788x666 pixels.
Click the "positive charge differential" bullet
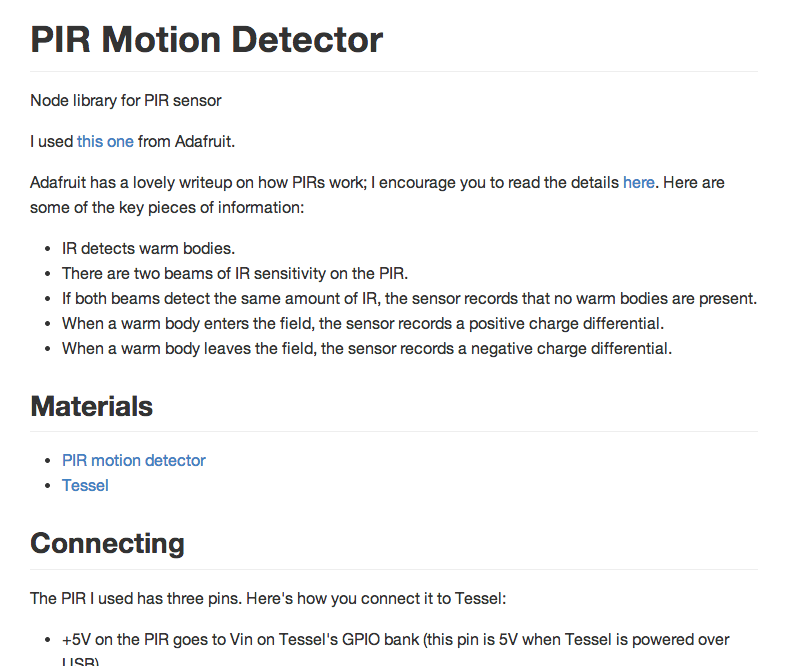(x=363, y=323)
